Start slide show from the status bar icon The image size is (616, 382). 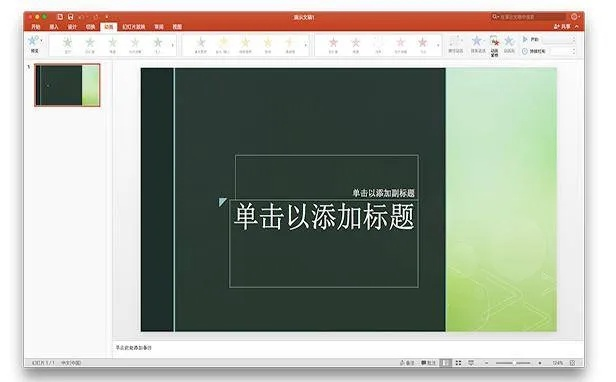[x=471, y=363]
